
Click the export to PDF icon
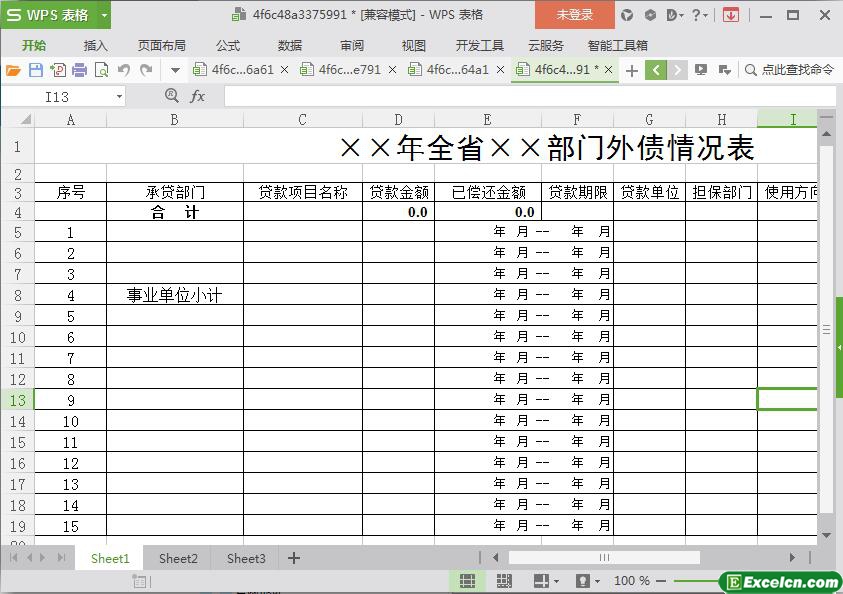point(58,70)
